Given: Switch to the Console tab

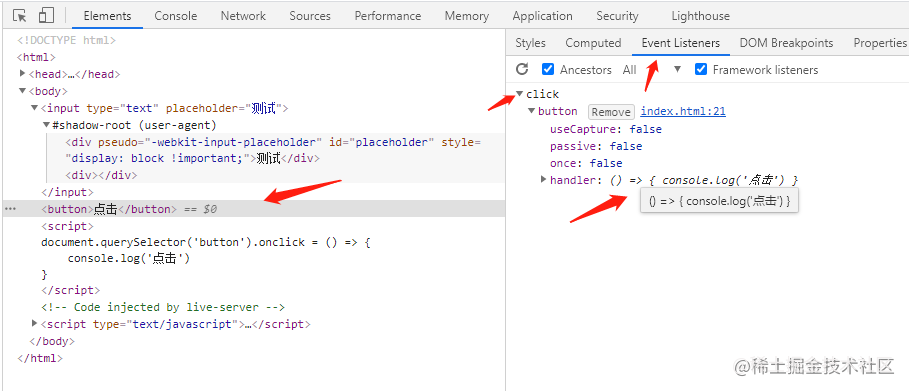Looking at the screenshot, I should click(x=176, y=16).
